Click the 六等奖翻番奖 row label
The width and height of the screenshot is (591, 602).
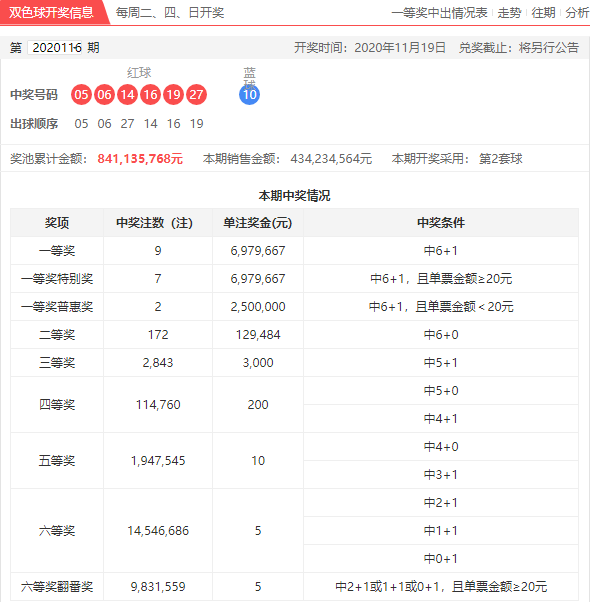click(57, 587)
